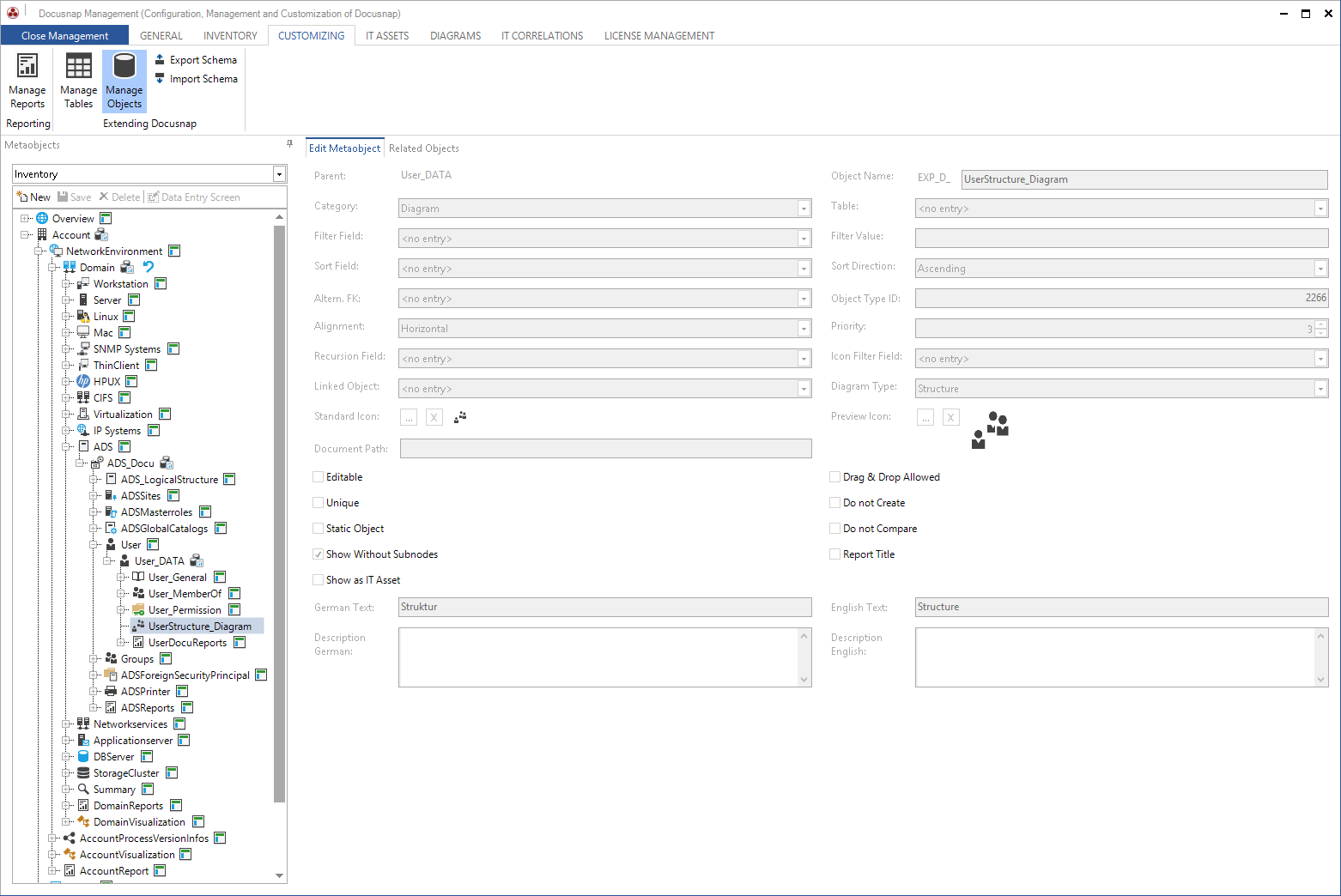Click the User_Permission folder icon
The image size is (1341, 896).
coord(138,610)
